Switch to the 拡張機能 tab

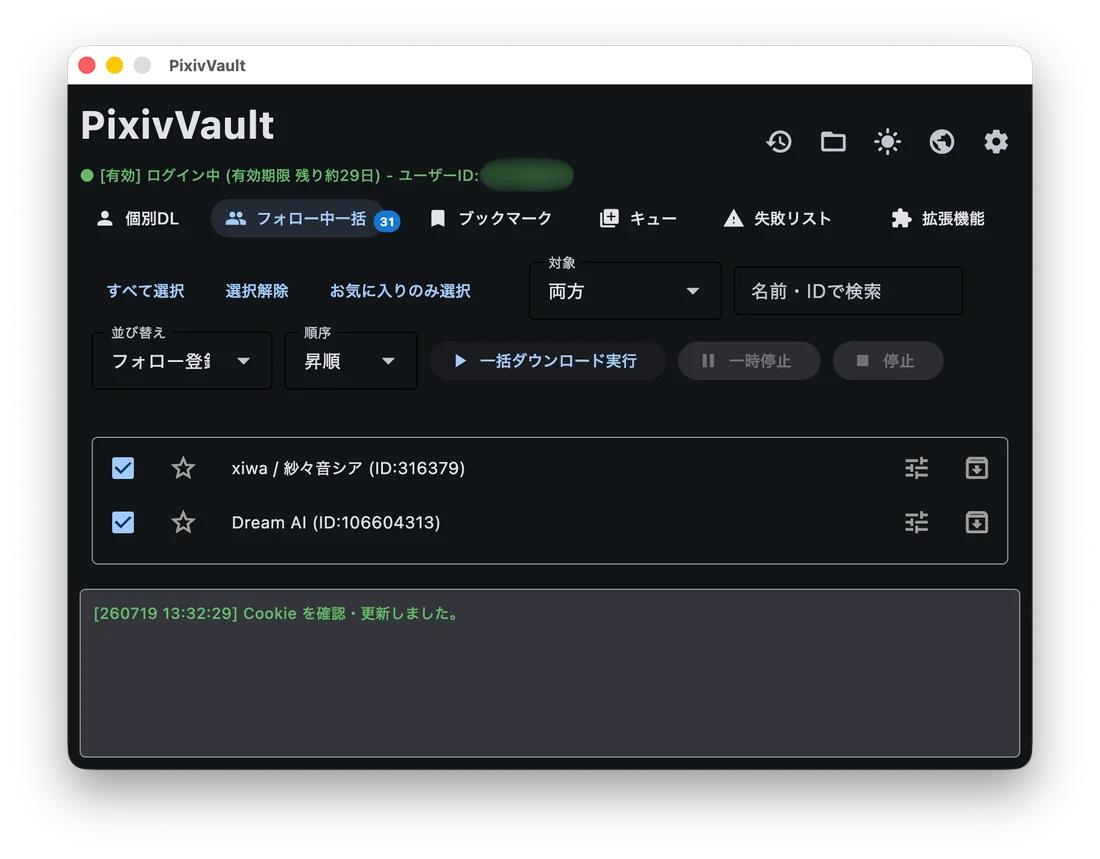[938, 218]
